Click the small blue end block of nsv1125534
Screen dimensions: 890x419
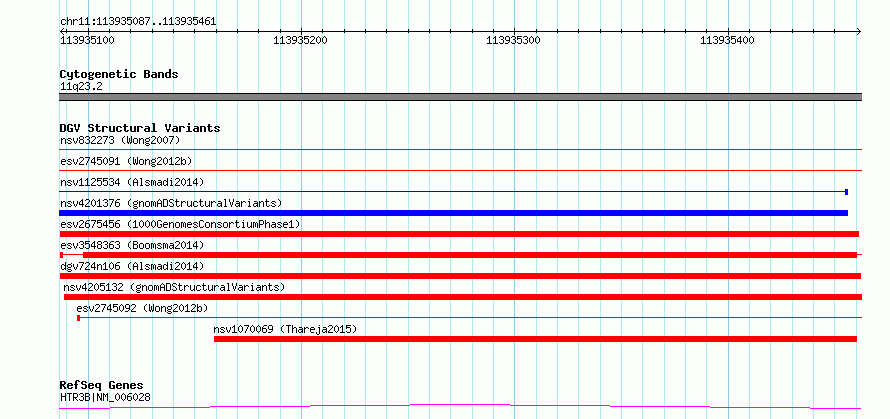point(846,192)
